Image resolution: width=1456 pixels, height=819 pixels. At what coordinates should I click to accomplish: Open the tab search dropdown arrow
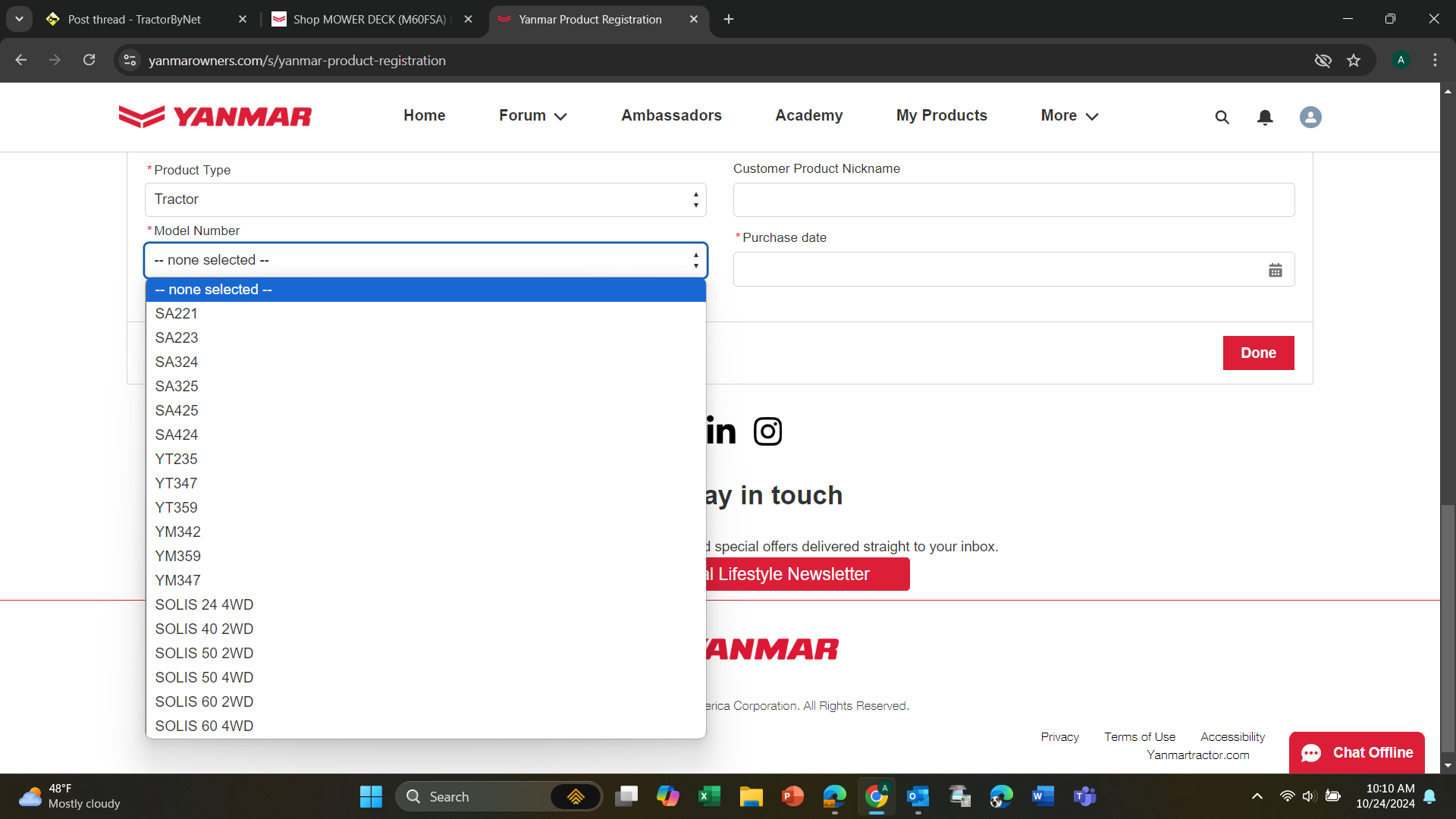19,19
